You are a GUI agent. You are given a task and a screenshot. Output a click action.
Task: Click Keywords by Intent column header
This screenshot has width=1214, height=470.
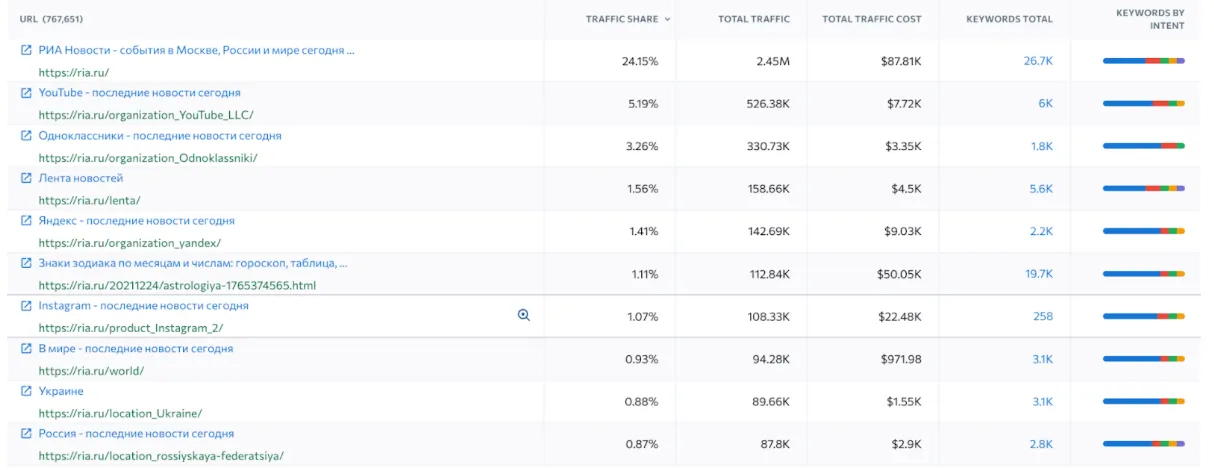1150,19
